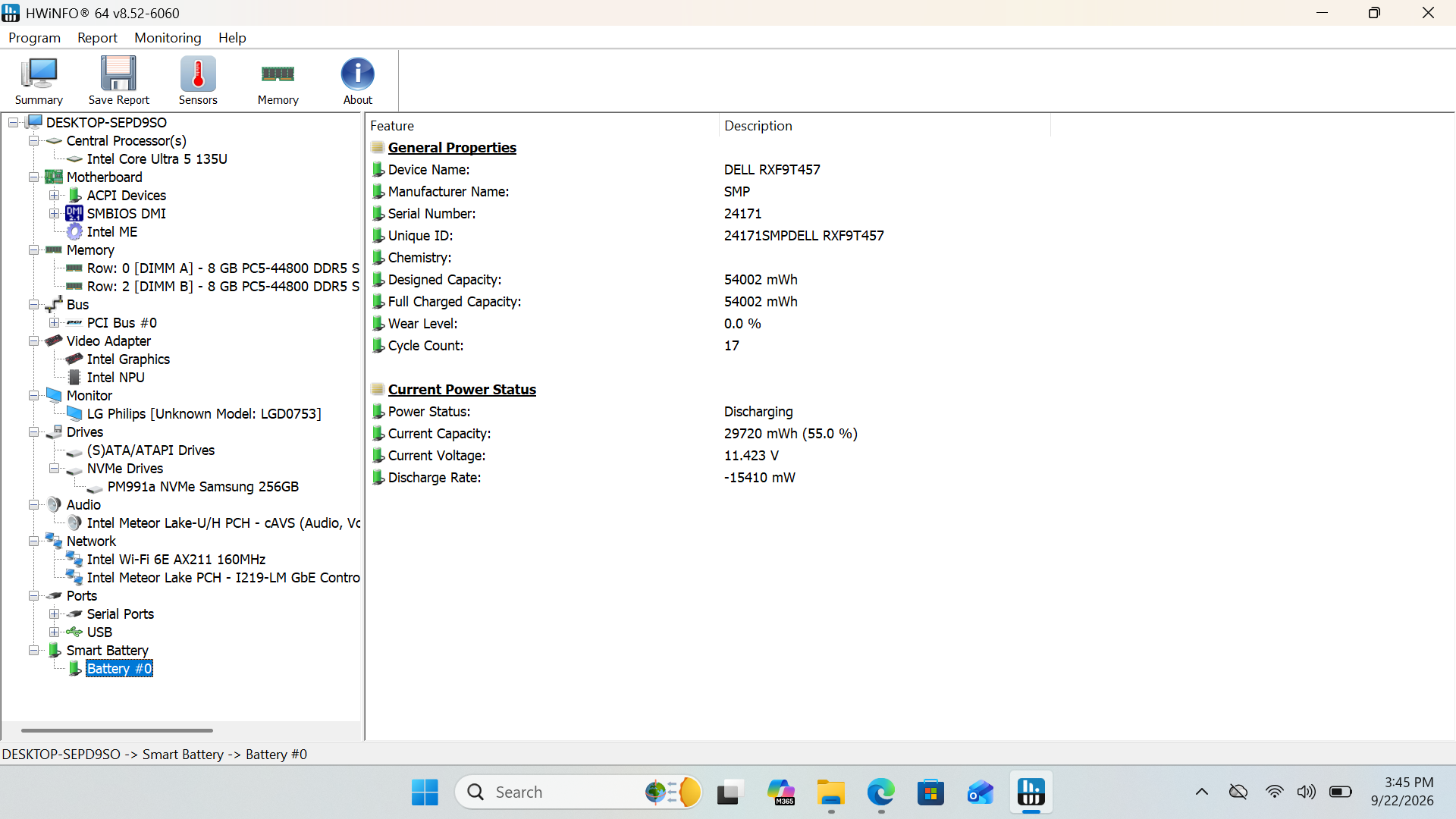Click the General Properties heading
1456x819 pixels.
click(452, 147)
